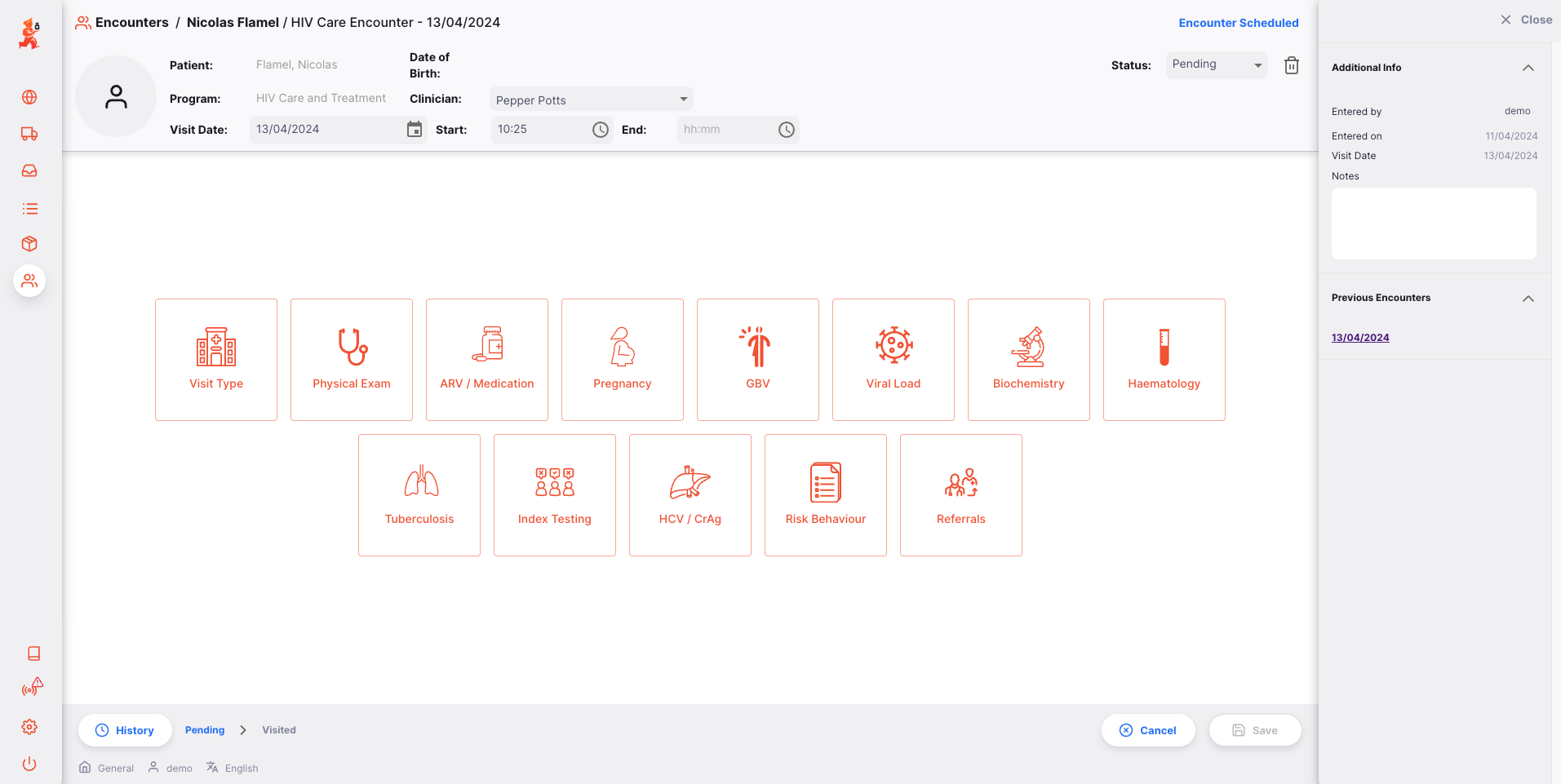Collapse the Additional Info section
Screen dimensions: 1561x784
(x=1528, y=68)
